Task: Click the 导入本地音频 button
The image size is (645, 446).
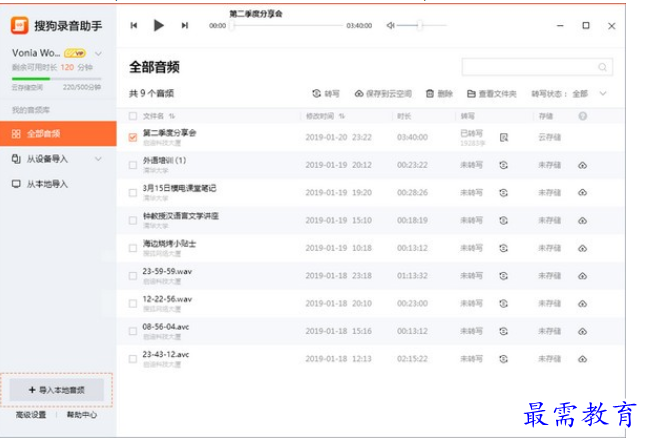Action: [57, 390]
